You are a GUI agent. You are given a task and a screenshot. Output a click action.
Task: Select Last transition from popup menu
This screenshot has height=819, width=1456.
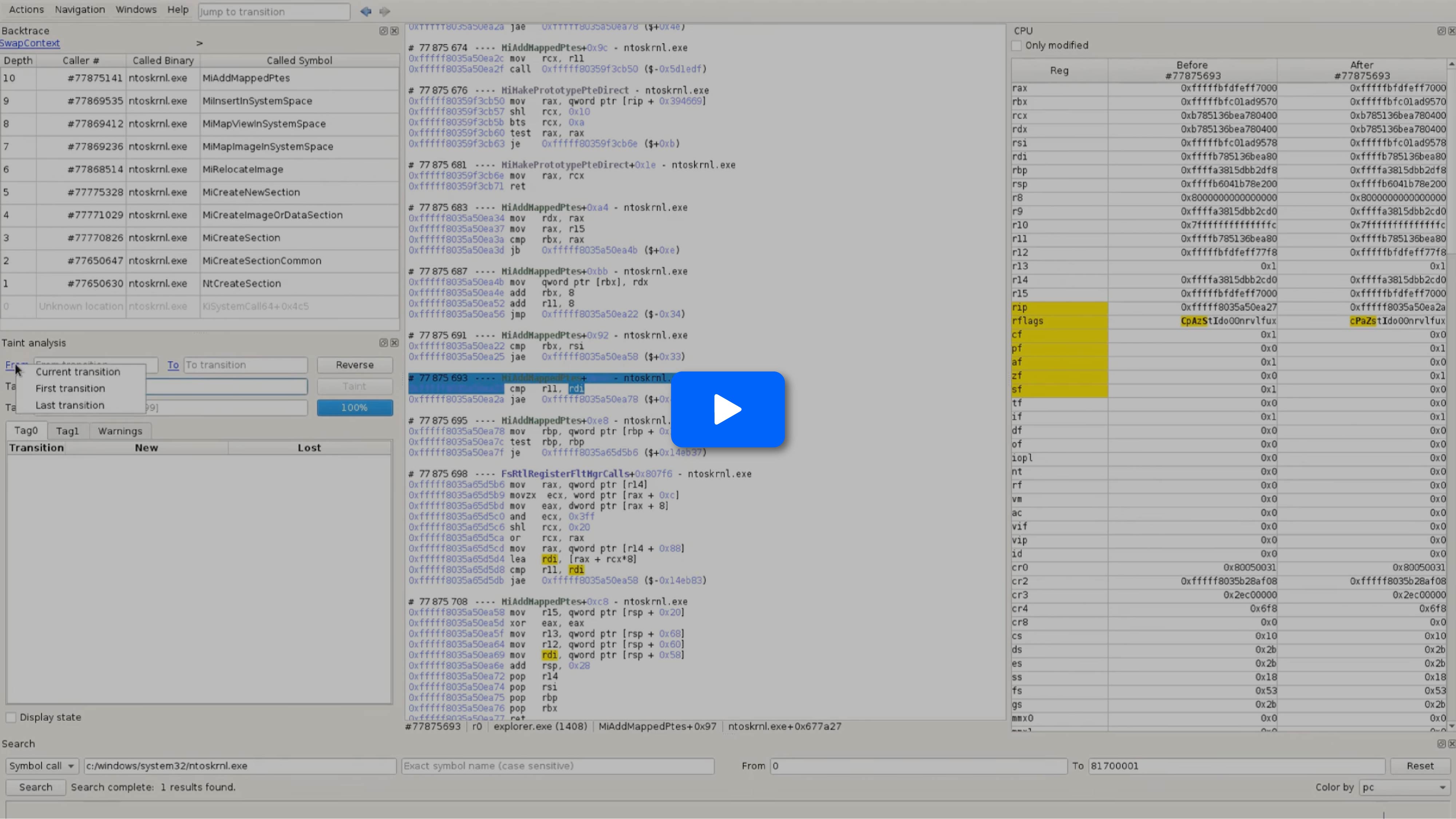pos(70,406)
